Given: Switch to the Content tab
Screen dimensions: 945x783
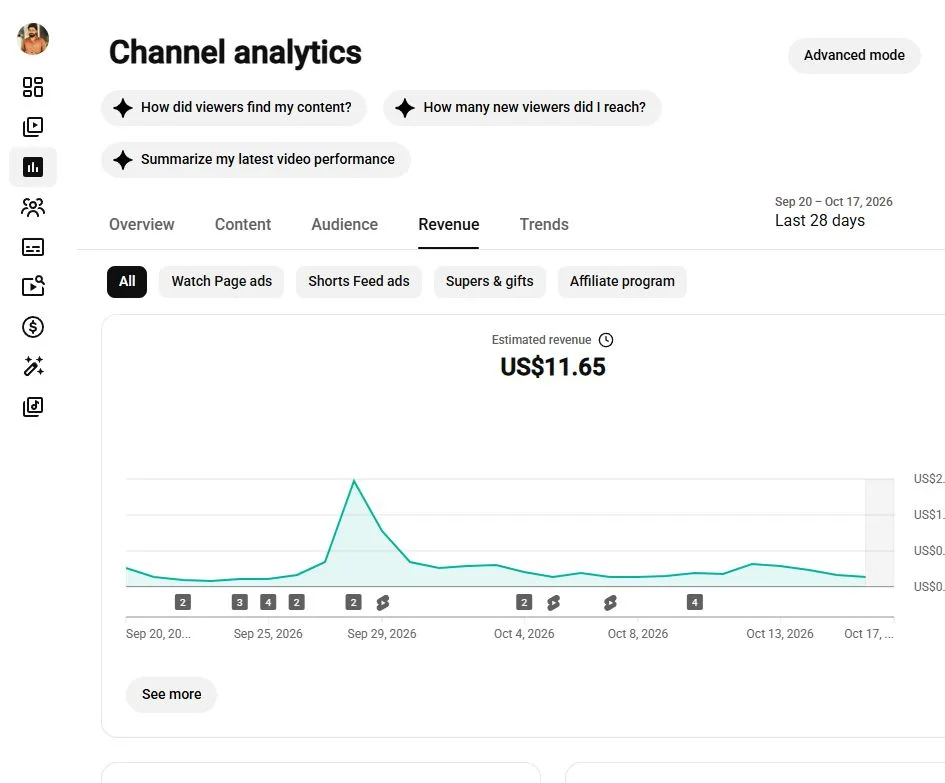Looking at the screenshot, I should coord(243,225).
